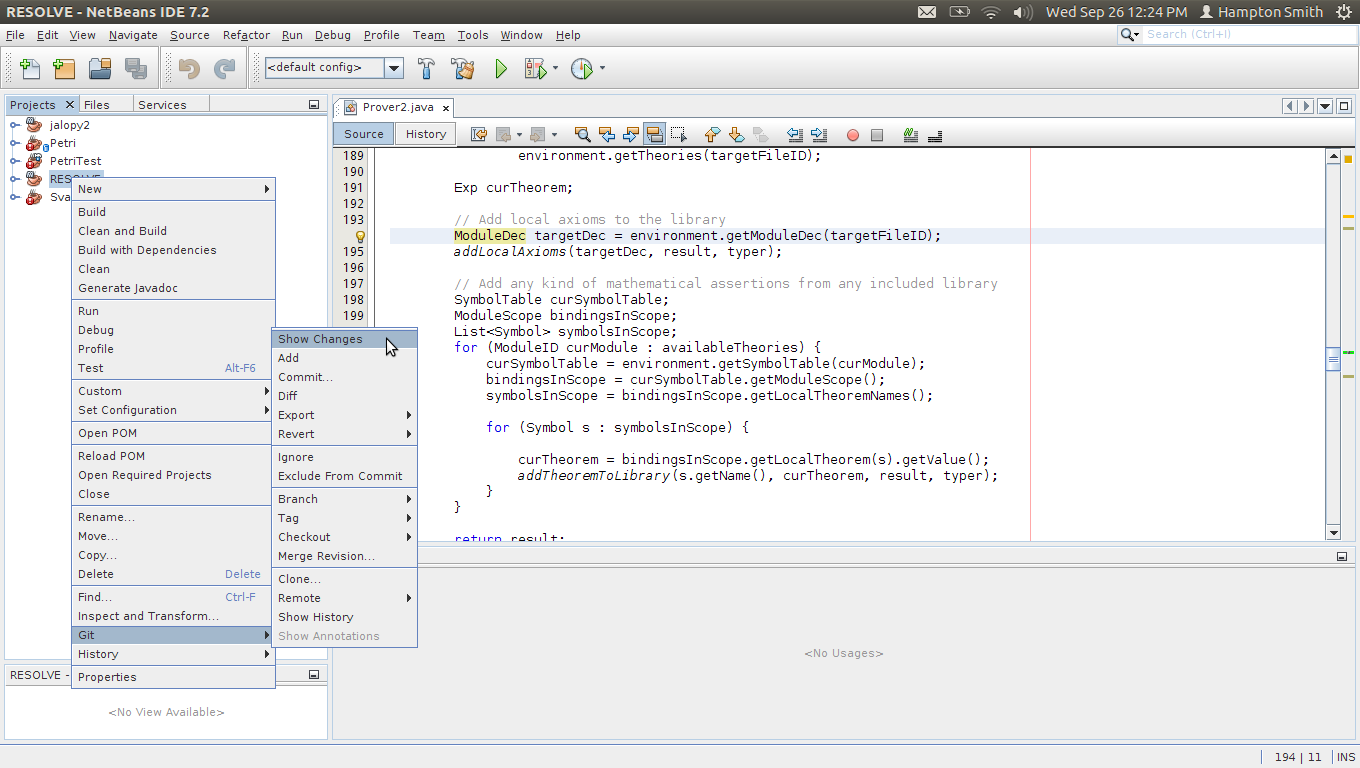Open the Refactor menu
The width and height of the screenshot is (1360, 768).
tap(246, 35)
